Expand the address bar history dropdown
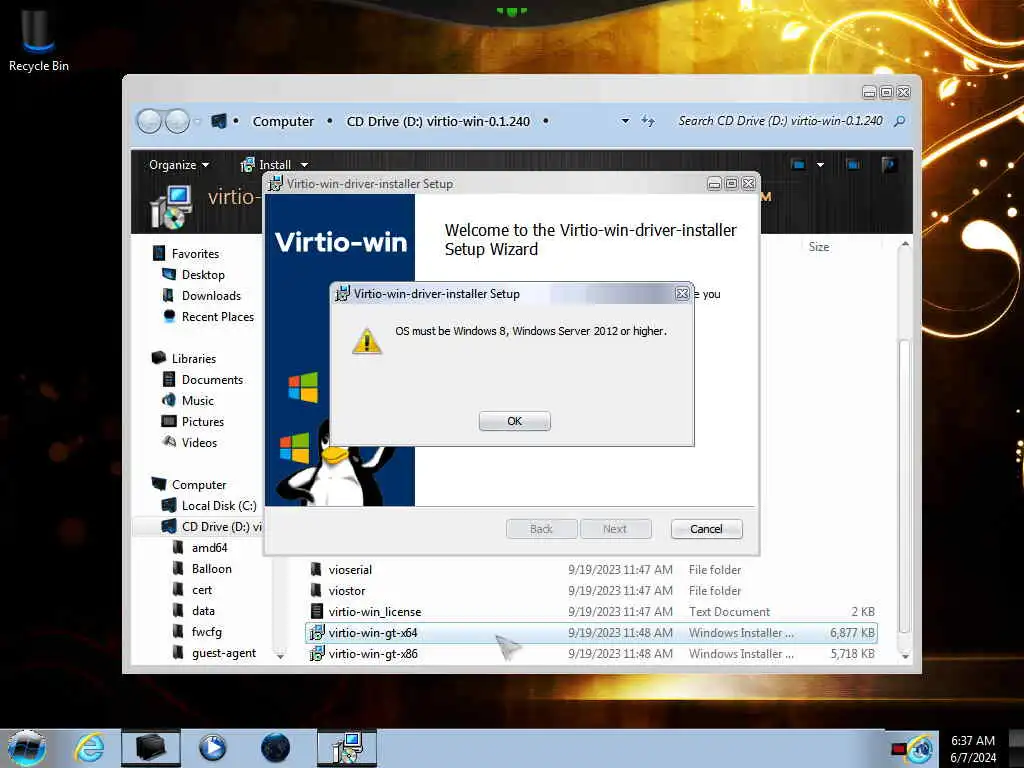 point(625,121)
